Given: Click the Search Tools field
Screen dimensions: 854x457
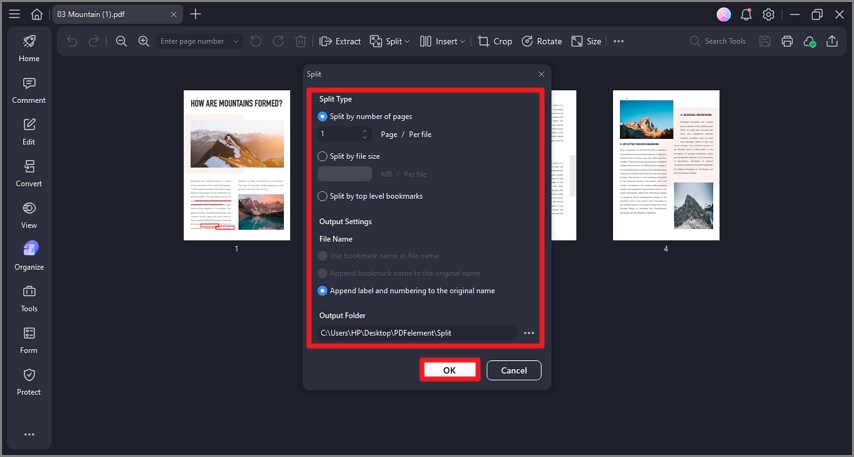Looking at the screenshot, I should (718, 41).
